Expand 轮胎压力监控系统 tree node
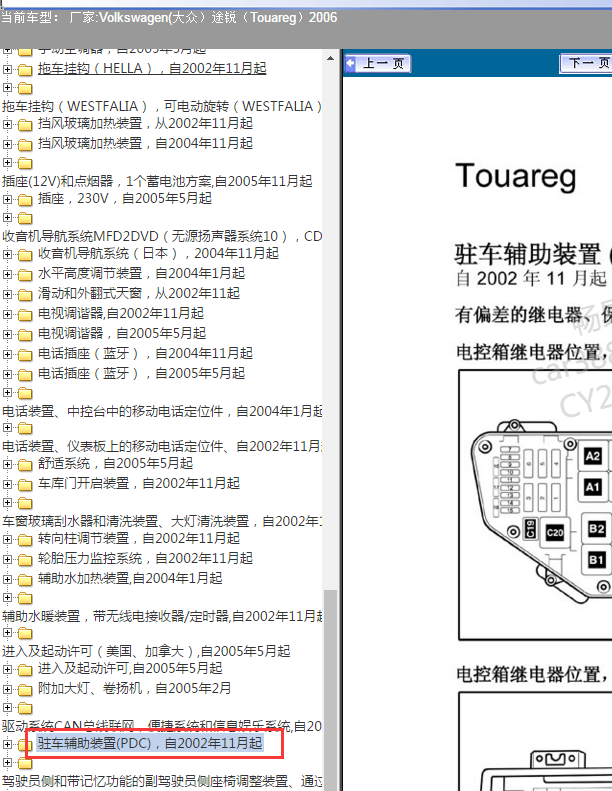The width and height of the screenshot is (612, 791). (7, 558)
